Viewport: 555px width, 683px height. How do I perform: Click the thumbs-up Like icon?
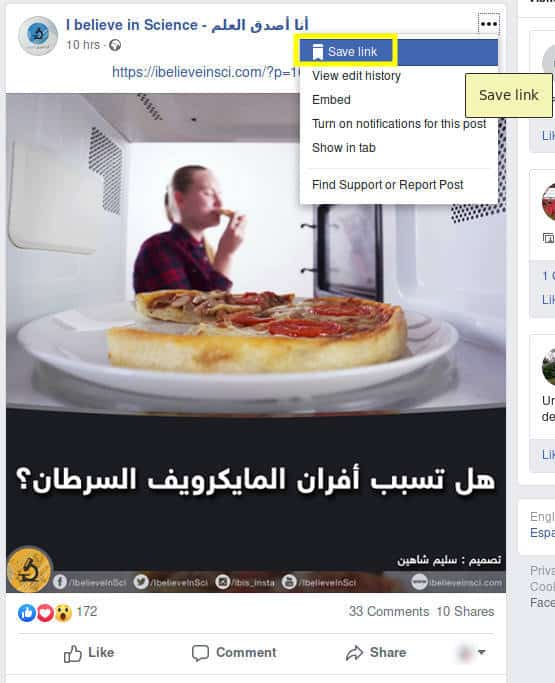tap(73, 653)
